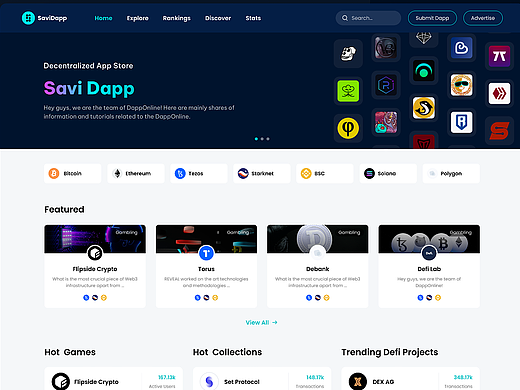Open the red arrows dapp icon
Screen dimensions: 520x390
click(499, 93)
